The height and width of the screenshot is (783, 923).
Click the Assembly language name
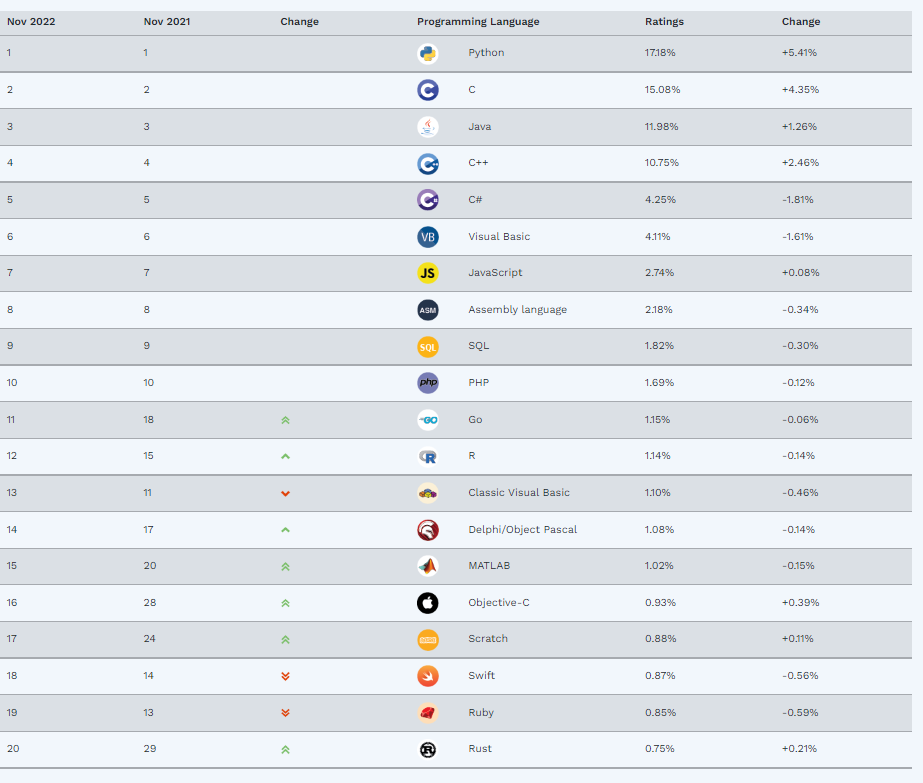point(517,310)
